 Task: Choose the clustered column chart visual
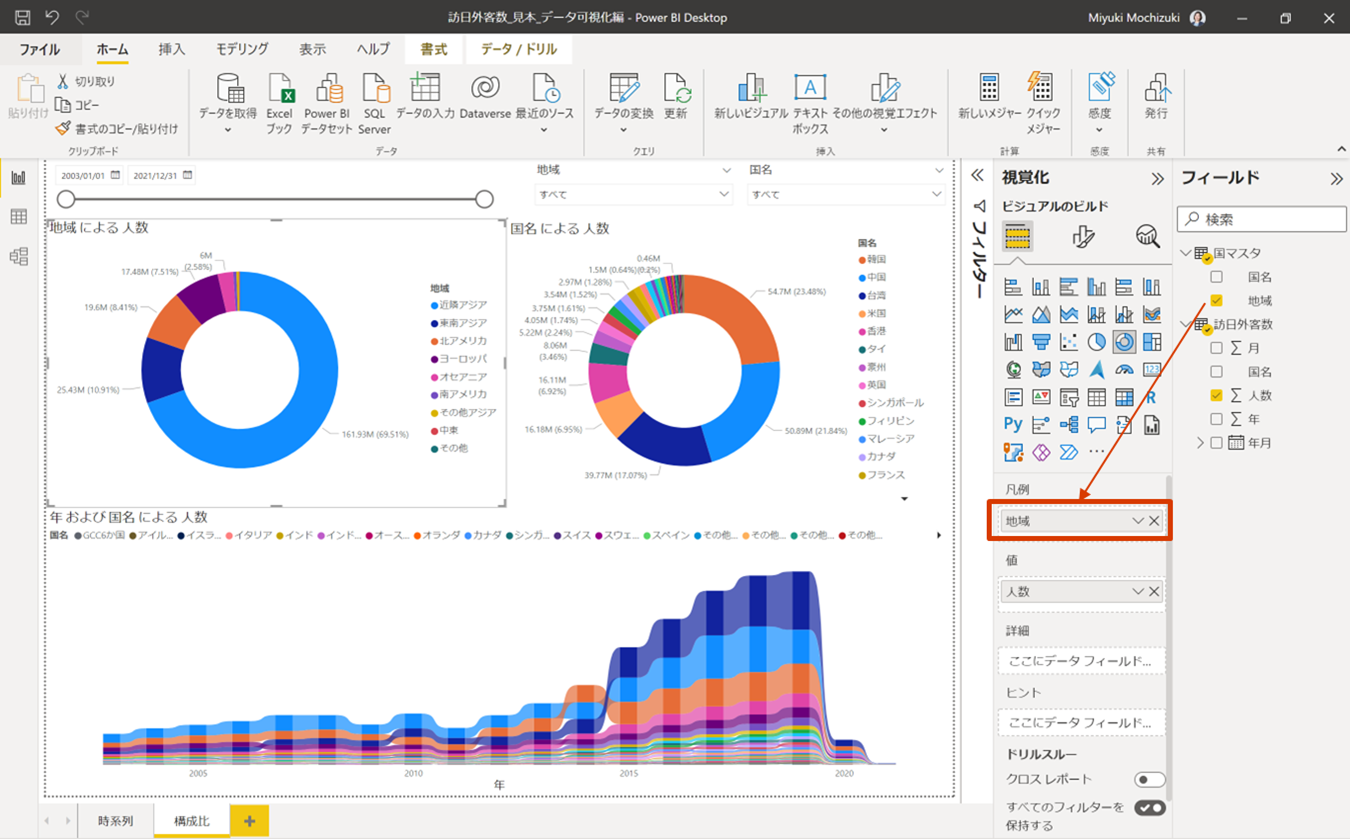point(1096,287)
